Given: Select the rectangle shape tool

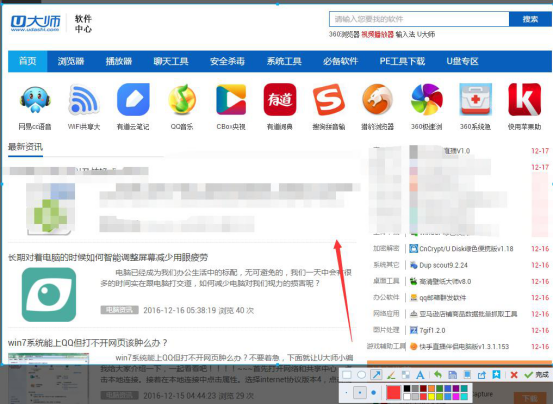Looking at the screenshot, I should coord(347,375).
